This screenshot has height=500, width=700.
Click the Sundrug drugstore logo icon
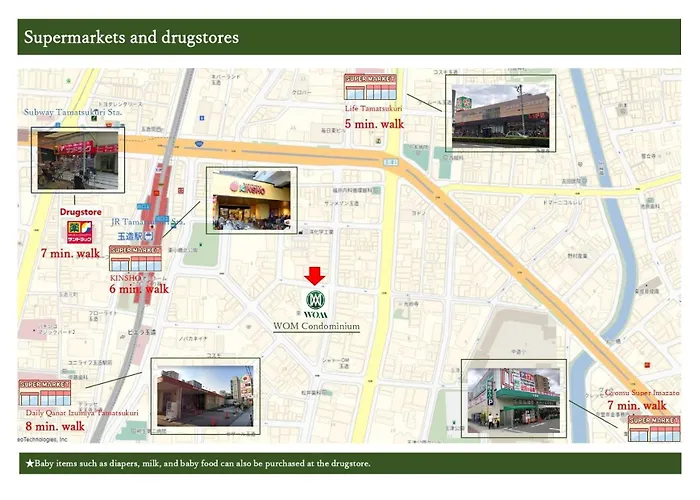pos(79,232)
